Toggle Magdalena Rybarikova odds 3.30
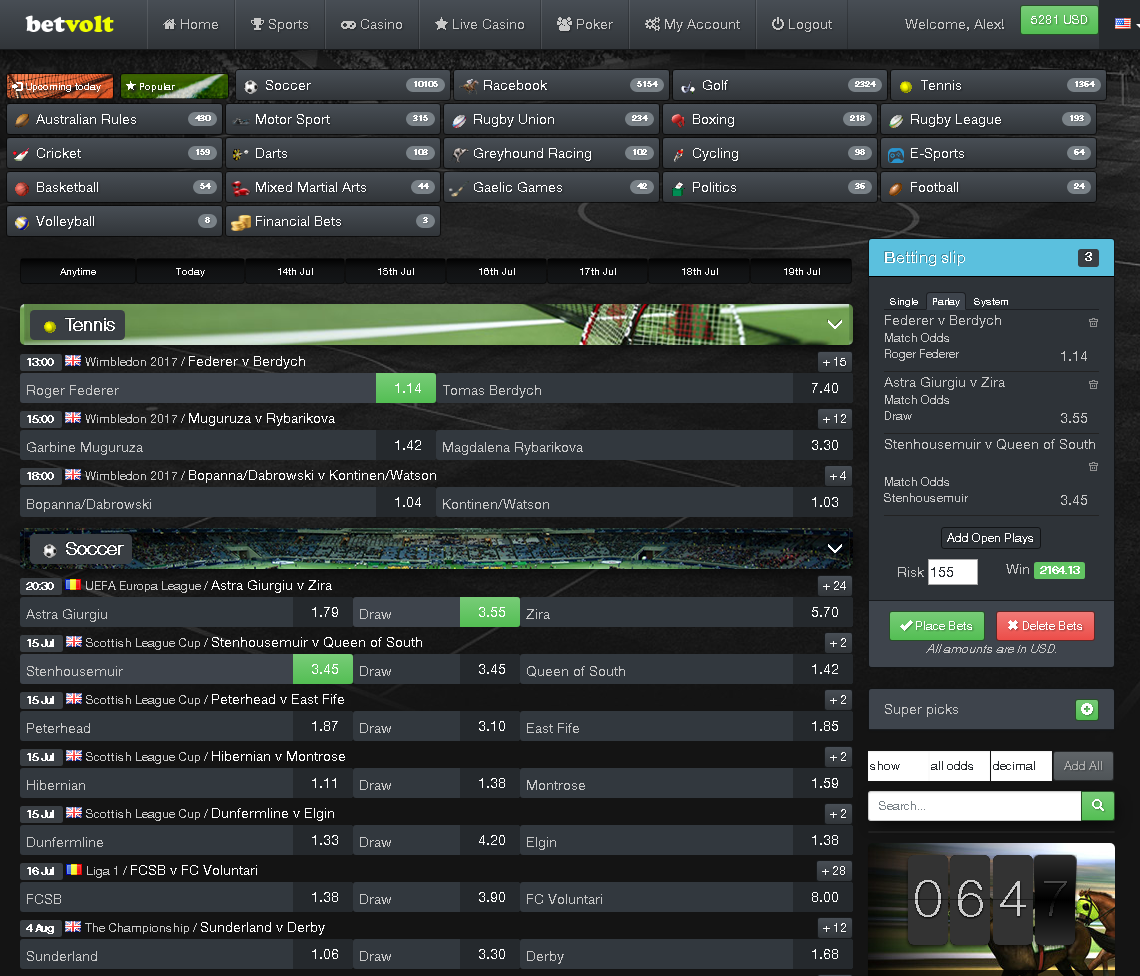 [823, 445]
